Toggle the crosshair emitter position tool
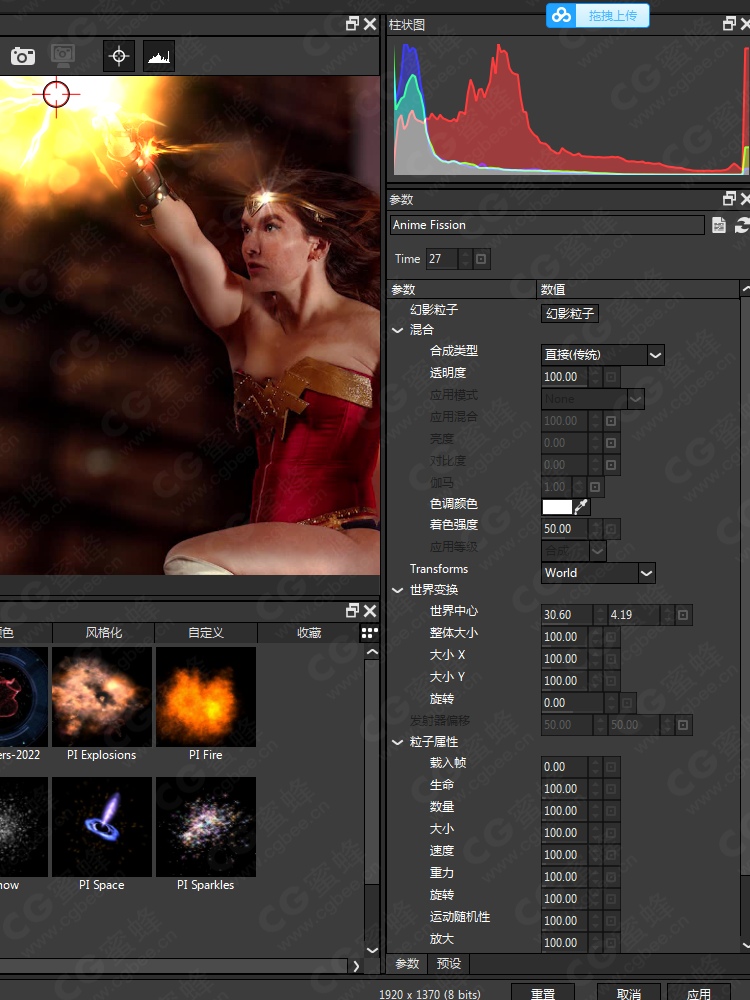Screen dimensions: 750x1000 [119, 56]
